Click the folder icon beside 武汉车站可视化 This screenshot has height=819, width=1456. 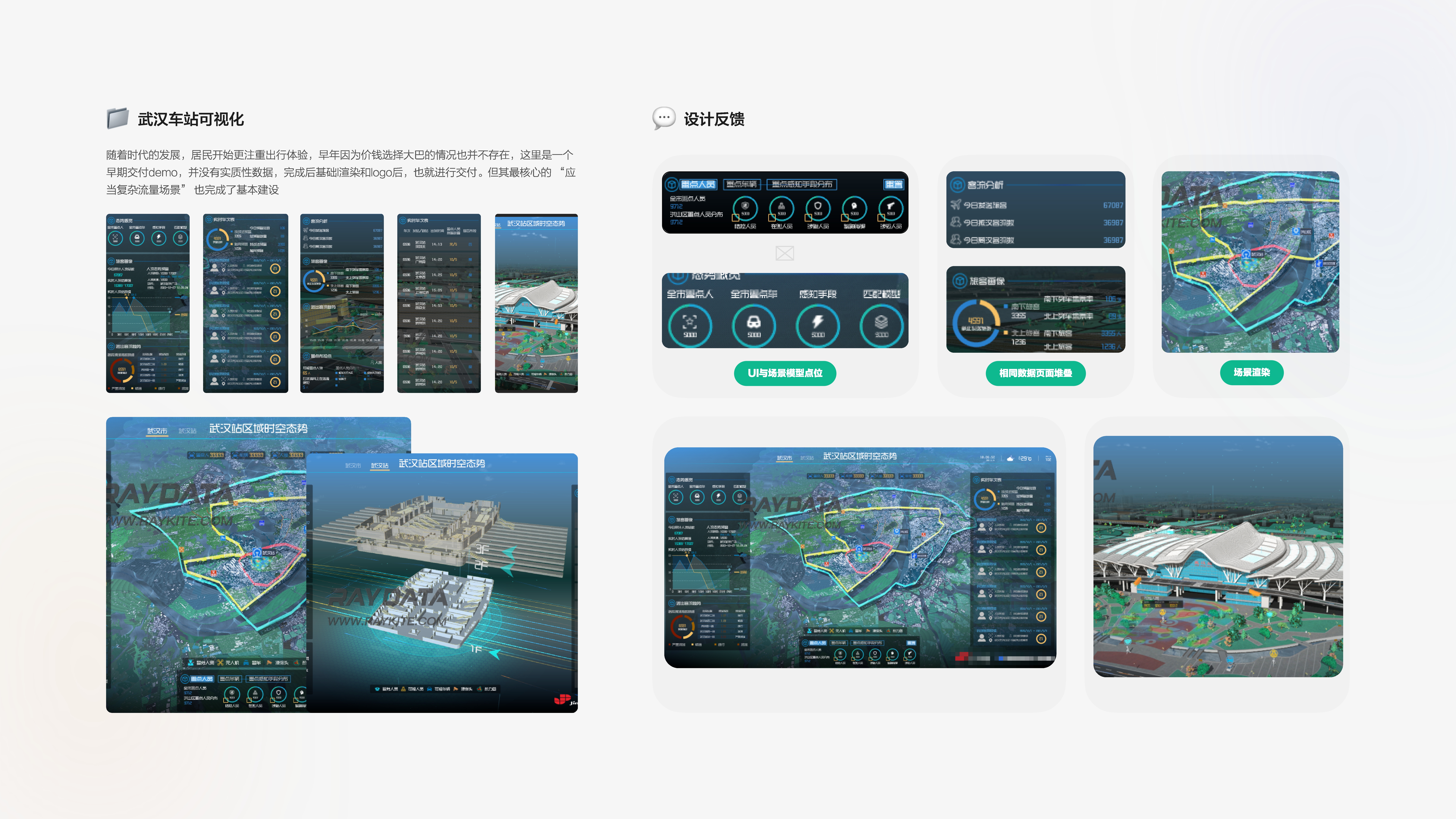click(x=118, y=119)
